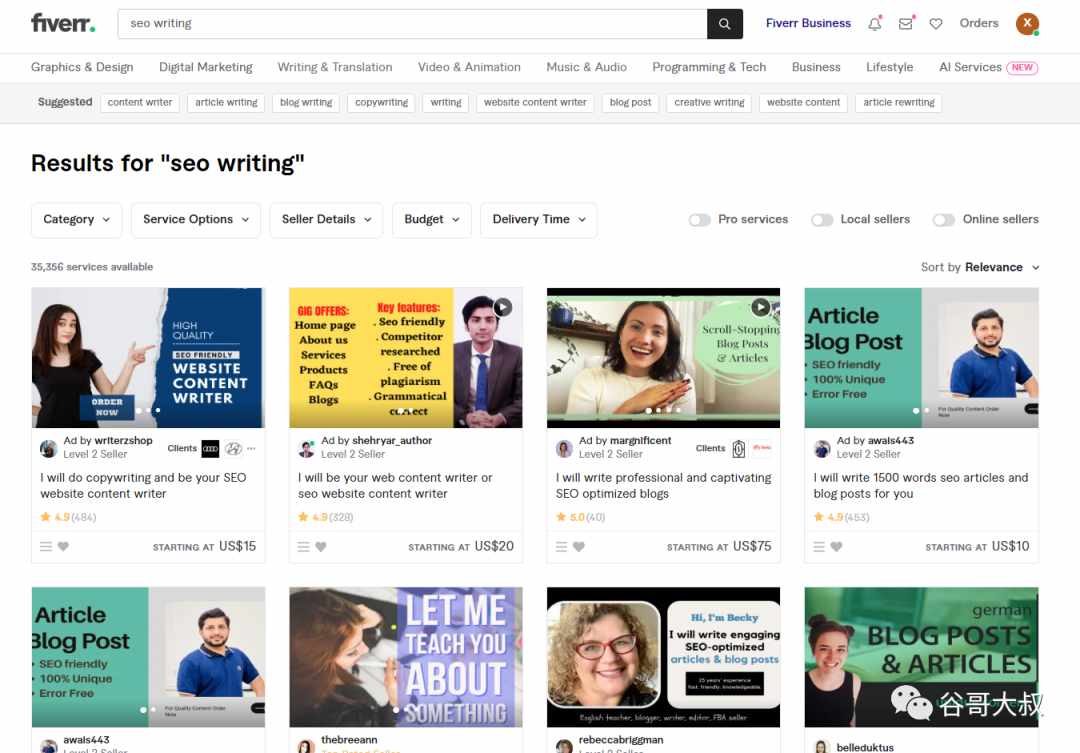Expand the Budget filter
The image size is (1080, 753).
click(432, 220)
